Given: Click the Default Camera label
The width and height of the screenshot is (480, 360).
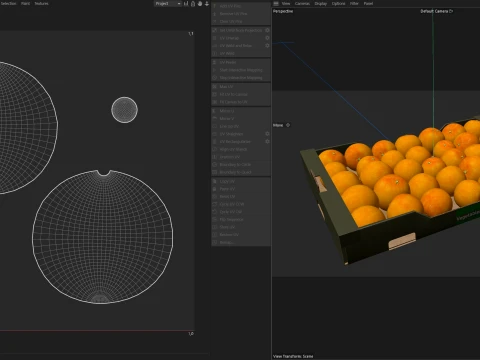Looking at the screenshot, I should (434, 11).
